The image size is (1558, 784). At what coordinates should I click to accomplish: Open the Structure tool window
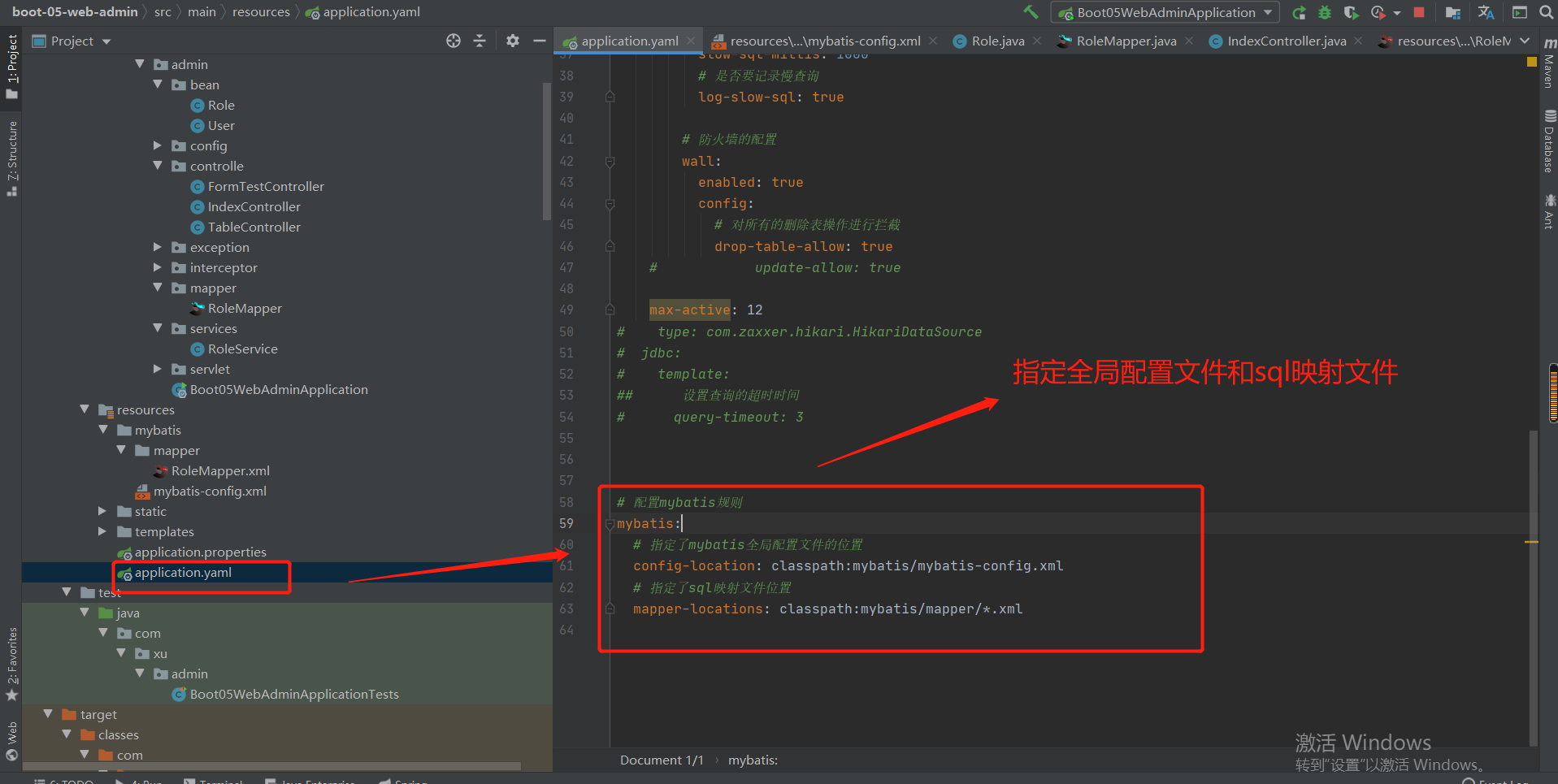[11, 158]
